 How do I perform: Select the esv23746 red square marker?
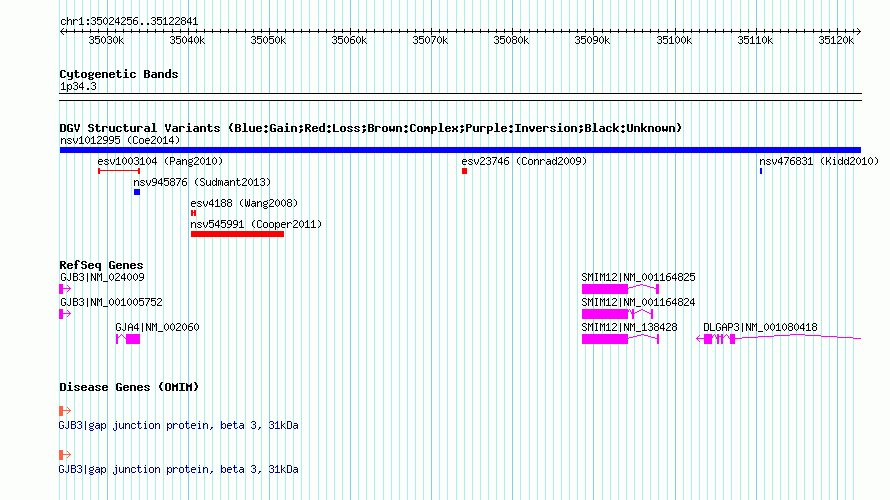464,171
